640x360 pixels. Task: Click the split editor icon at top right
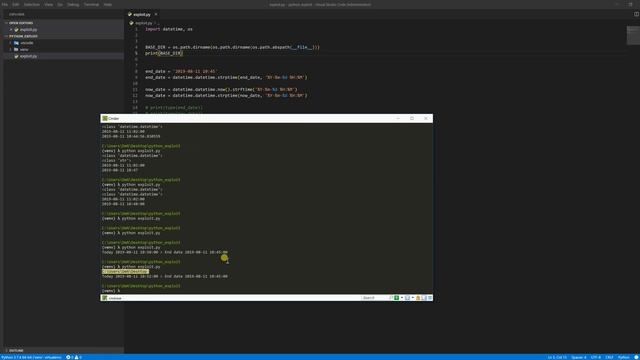[636, 14]
